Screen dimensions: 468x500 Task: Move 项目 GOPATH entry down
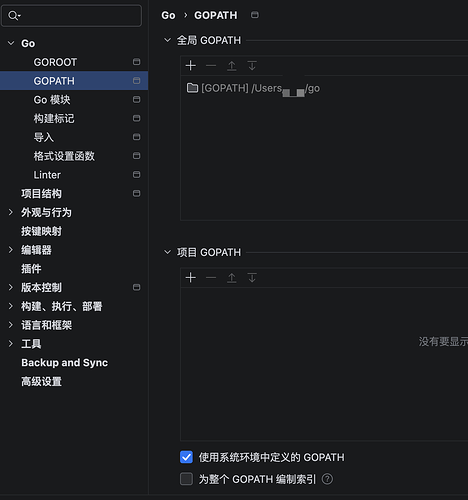252,278
